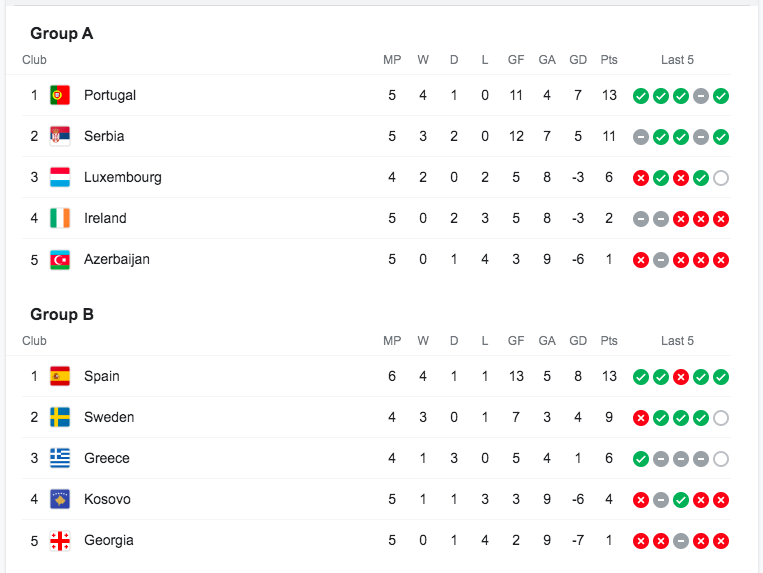The width and height of the screenshot is (763, 573).
Task: Click the Group B heading
Action: 62,314
